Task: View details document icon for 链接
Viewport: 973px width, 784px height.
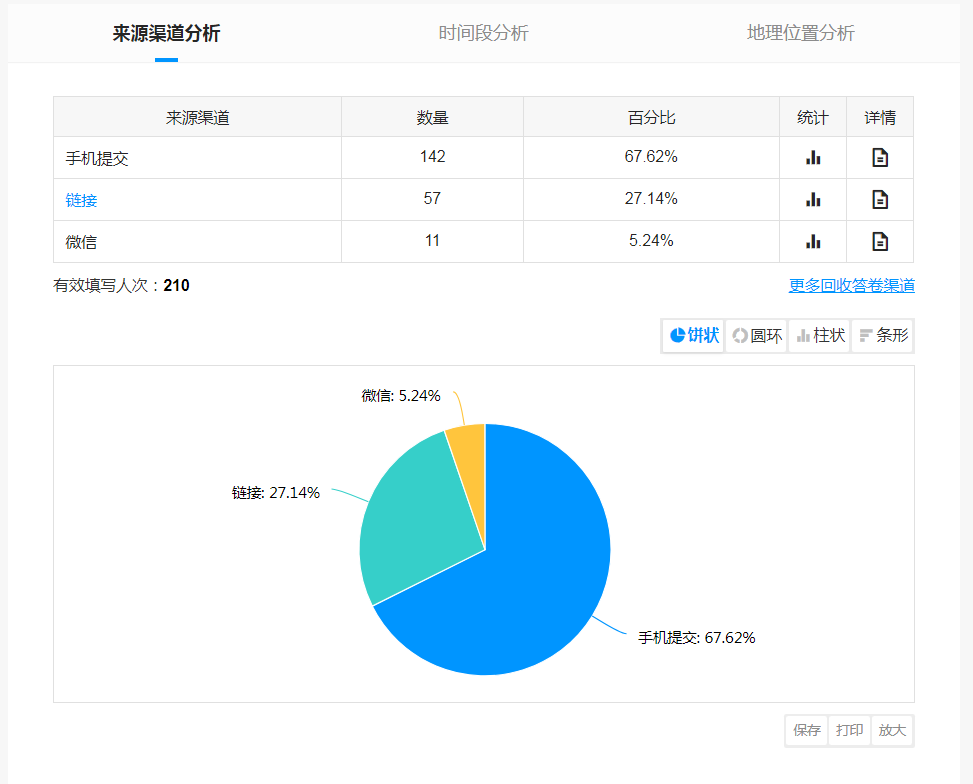Action: [880, 199]
